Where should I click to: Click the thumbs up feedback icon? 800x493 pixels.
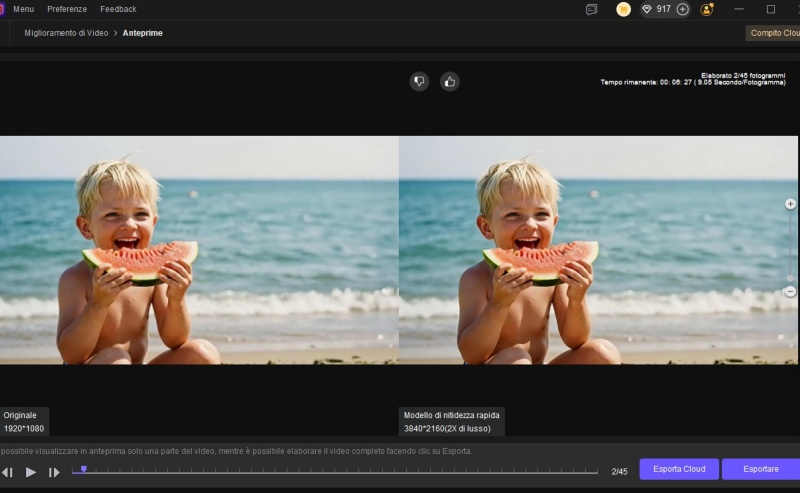449,82
